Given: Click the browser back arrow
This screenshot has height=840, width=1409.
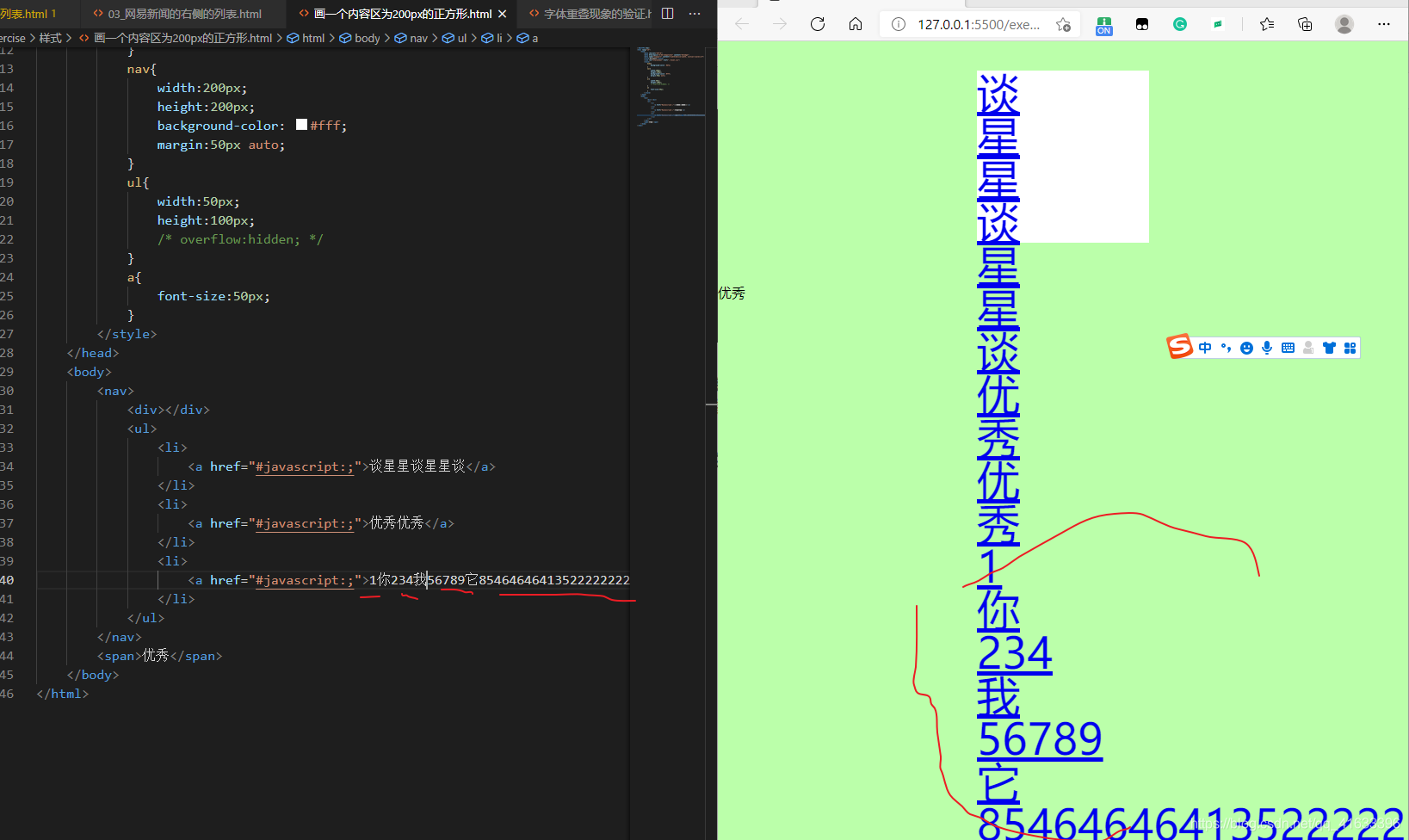Looking at the screenshot, I should pyautogui.click(x=742, y=24).
